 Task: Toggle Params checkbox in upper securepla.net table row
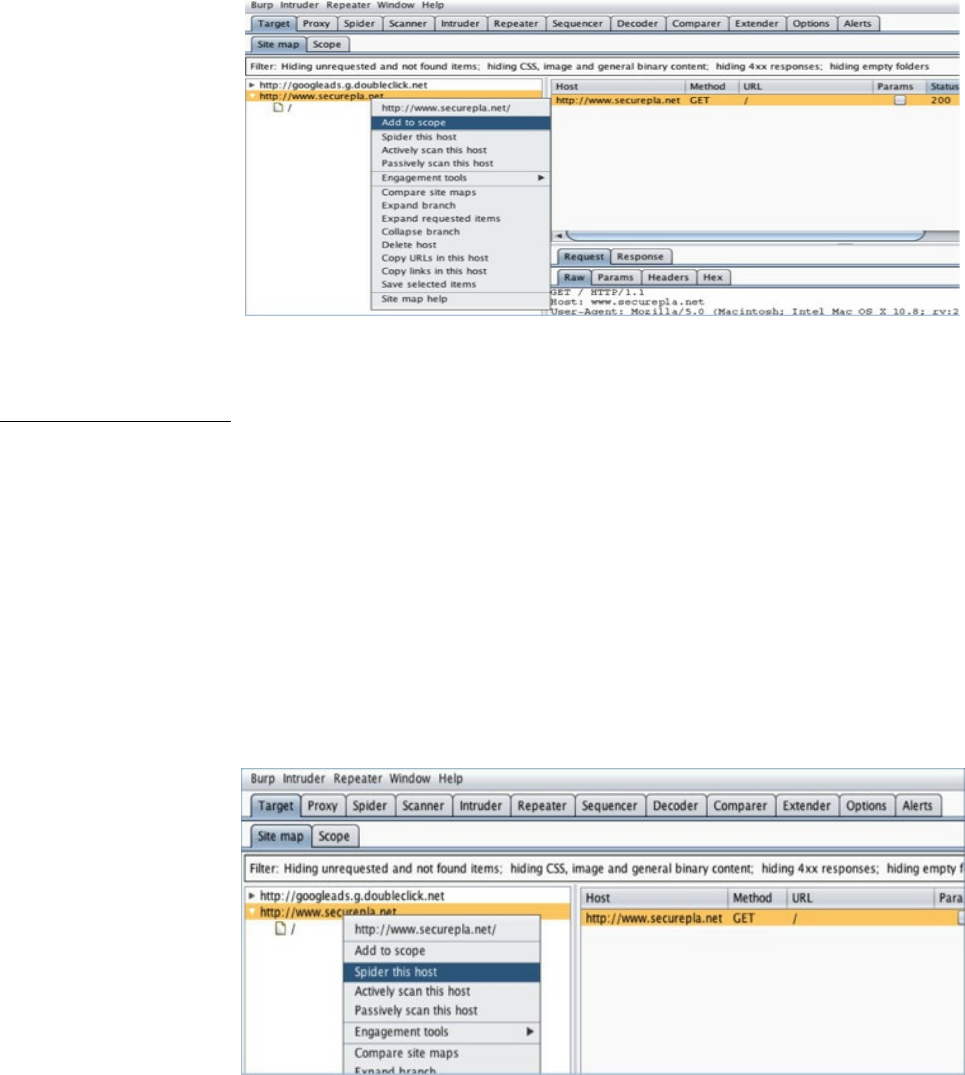pyautogui.click(x=900, y=100)
